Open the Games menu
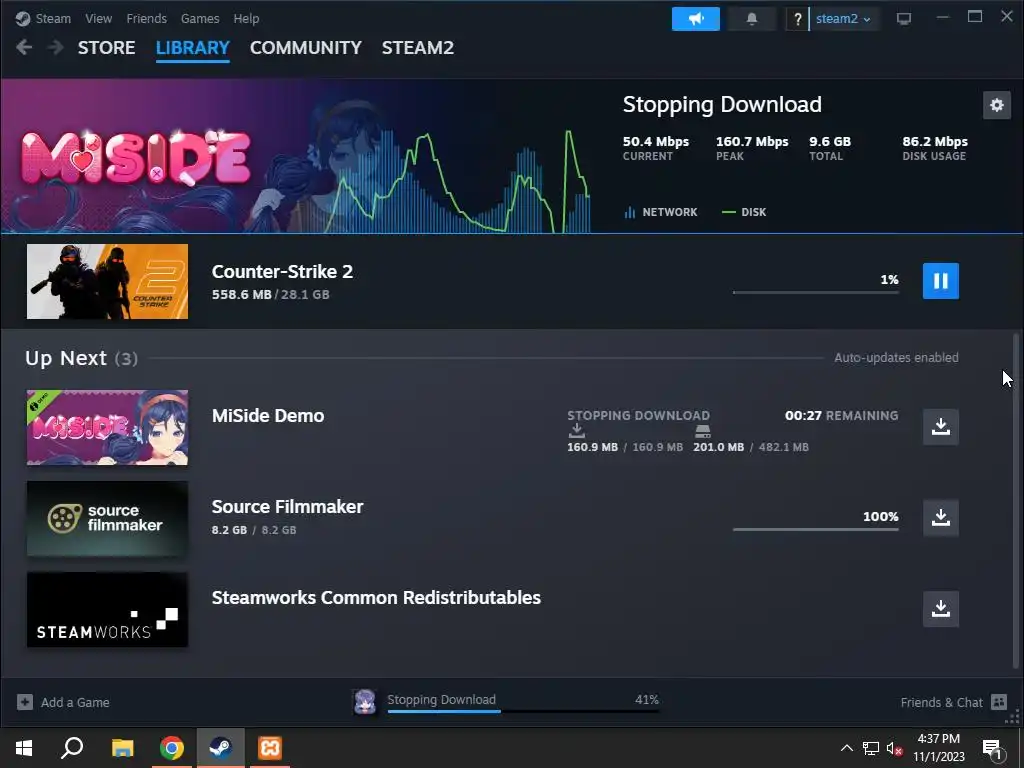Screen dimensions: 1024x768 [200, 18]
